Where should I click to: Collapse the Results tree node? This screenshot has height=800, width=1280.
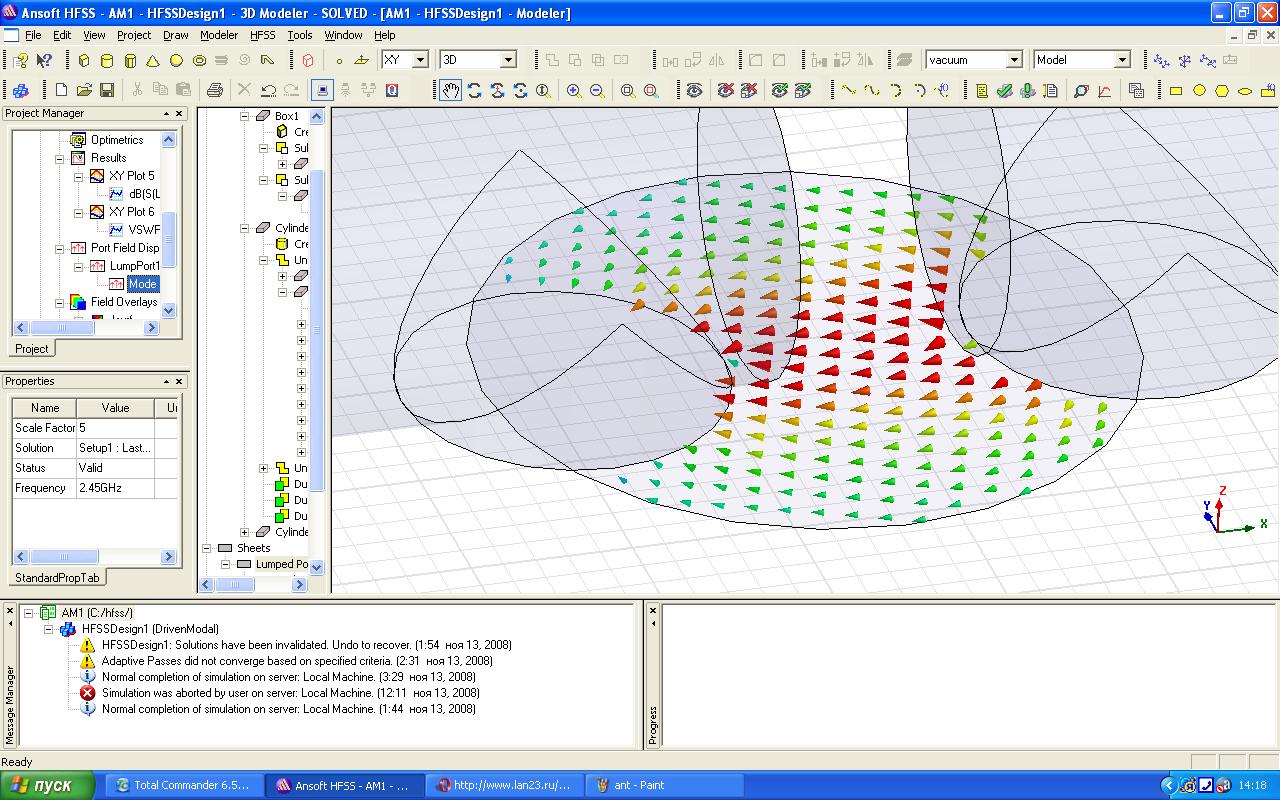(60, 158)
